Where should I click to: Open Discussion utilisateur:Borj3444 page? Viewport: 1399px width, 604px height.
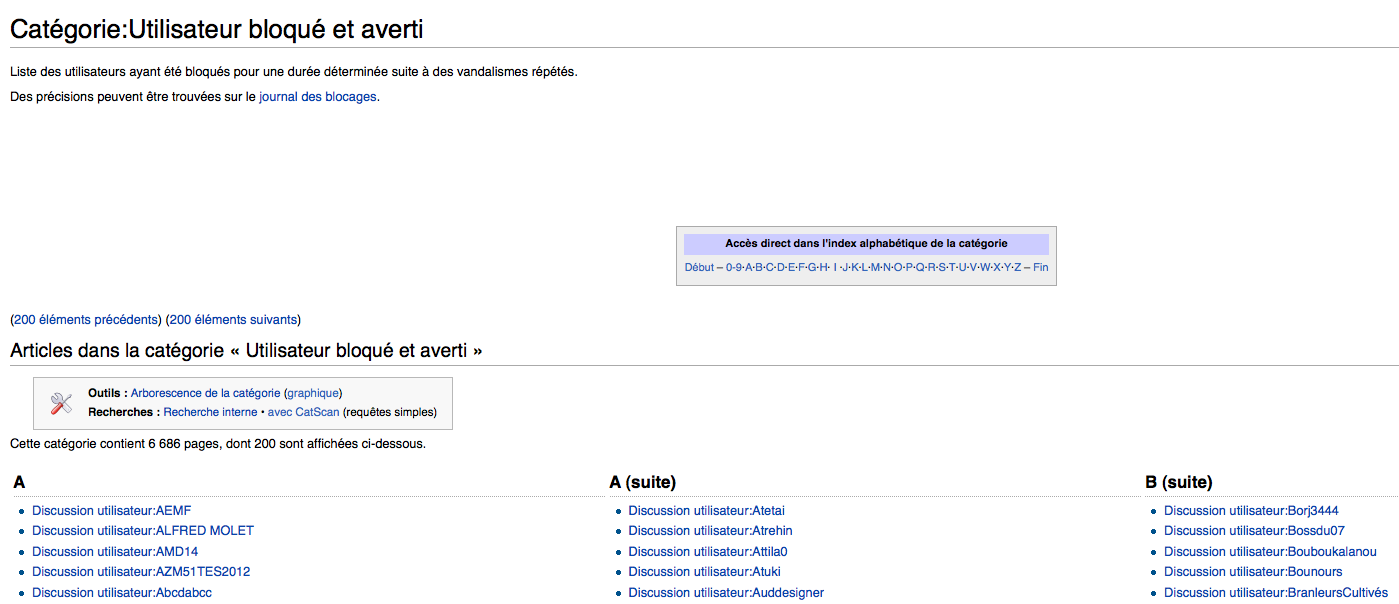click(1251, 511)
